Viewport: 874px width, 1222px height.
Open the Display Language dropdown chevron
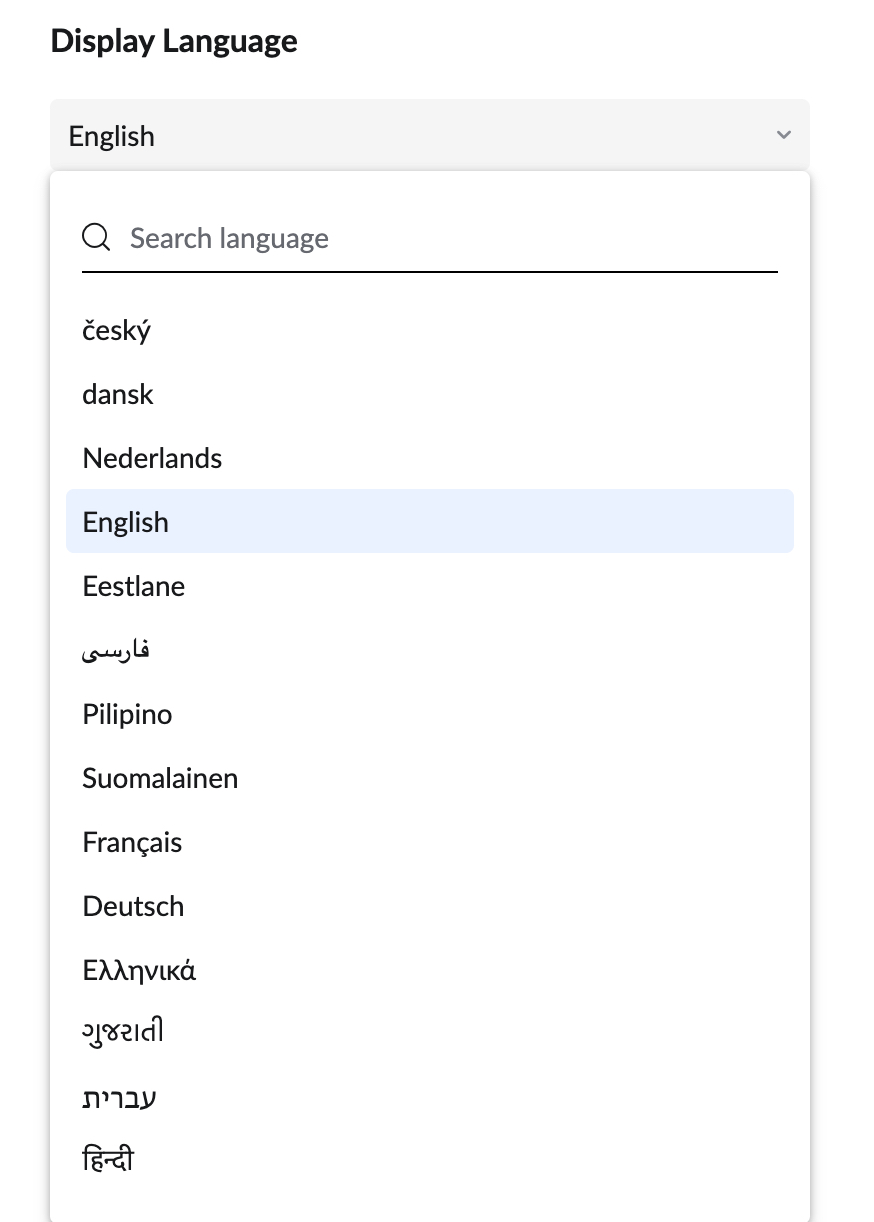click(x=783, y=134)
